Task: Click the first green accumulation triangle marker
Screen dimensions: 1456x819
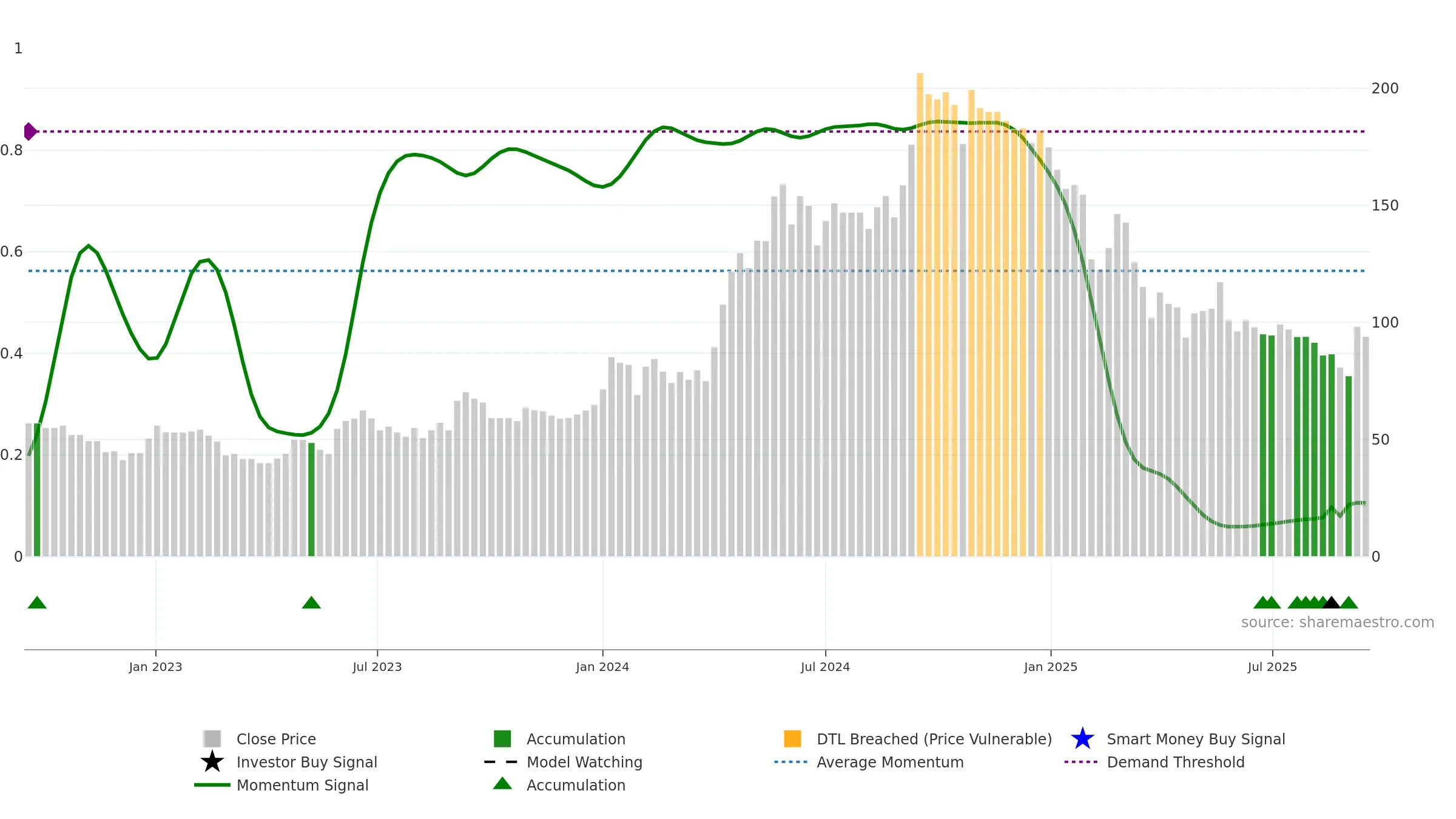Action: click(37, 602)
